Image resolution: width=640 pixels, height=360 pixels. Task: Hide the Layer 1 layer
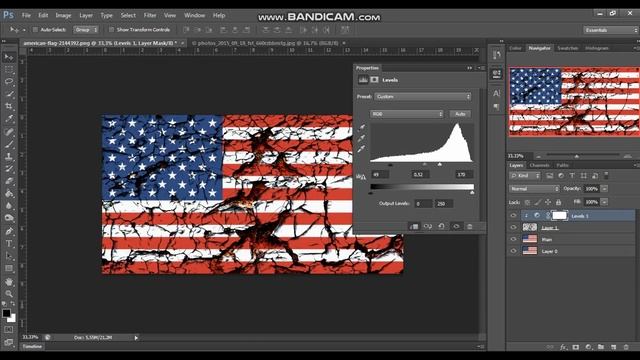[x=513, y=227]
